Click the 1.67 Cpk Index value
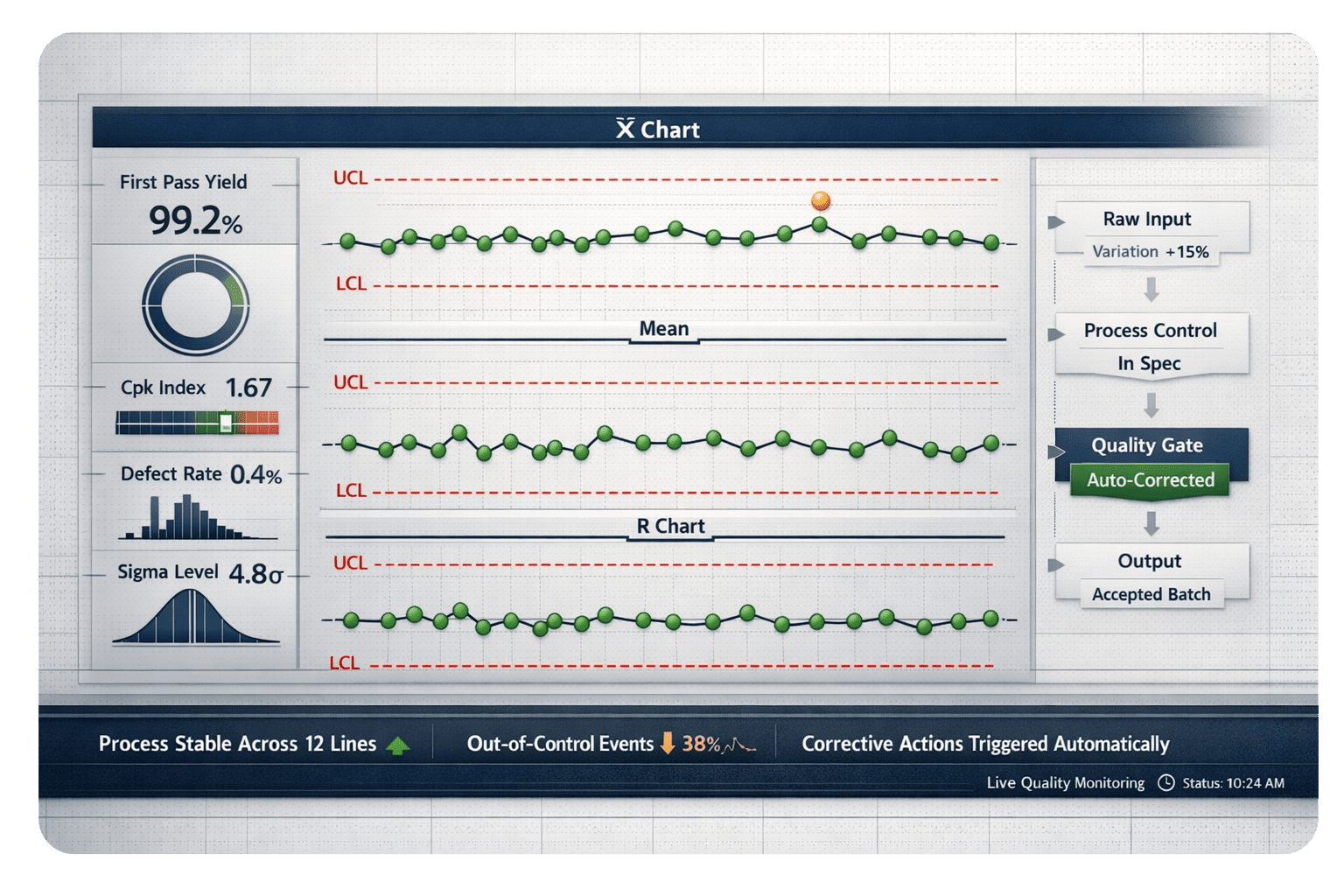This screenshot has height=896, width=1344. pos(248,388)
